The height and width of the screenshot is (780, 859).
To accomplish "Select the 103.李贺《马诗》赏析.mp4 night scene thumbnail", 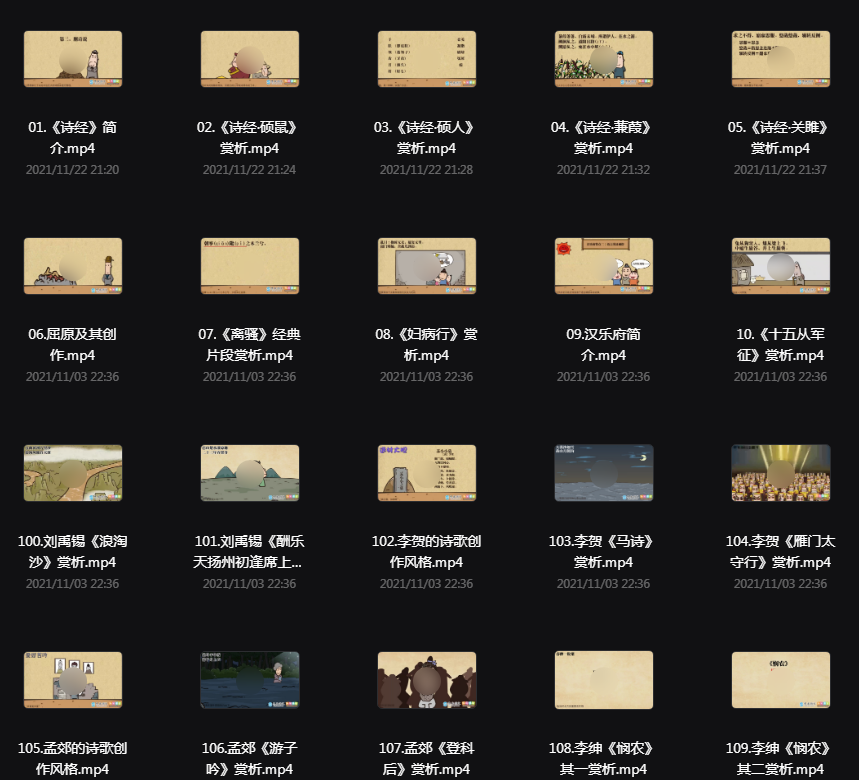I will (x=604, y=473).
